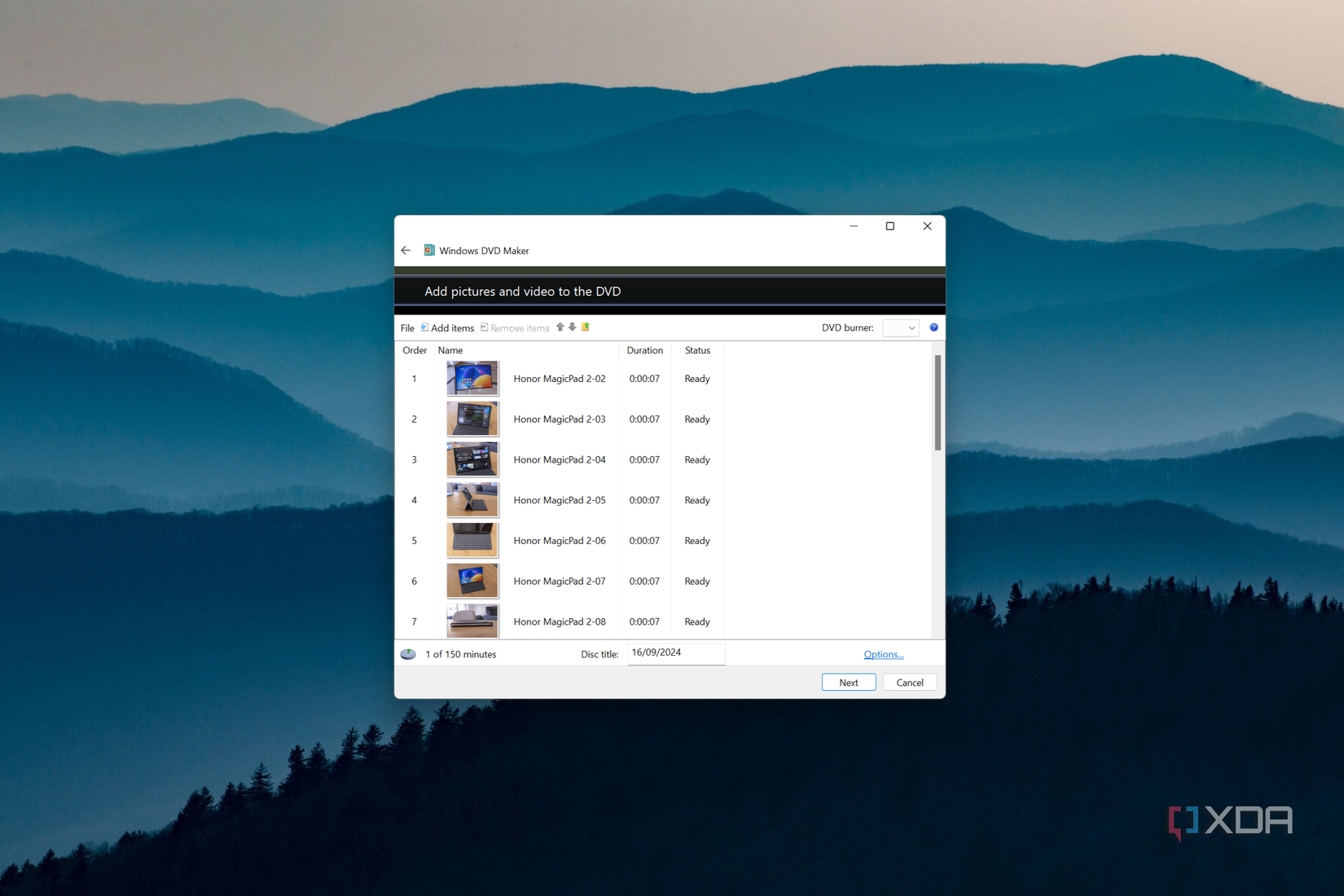This screenshot has width=1344, height=896.
Task: Select the Honor MagicPad 2-05 thumbnail
Action: pos(472,499)
